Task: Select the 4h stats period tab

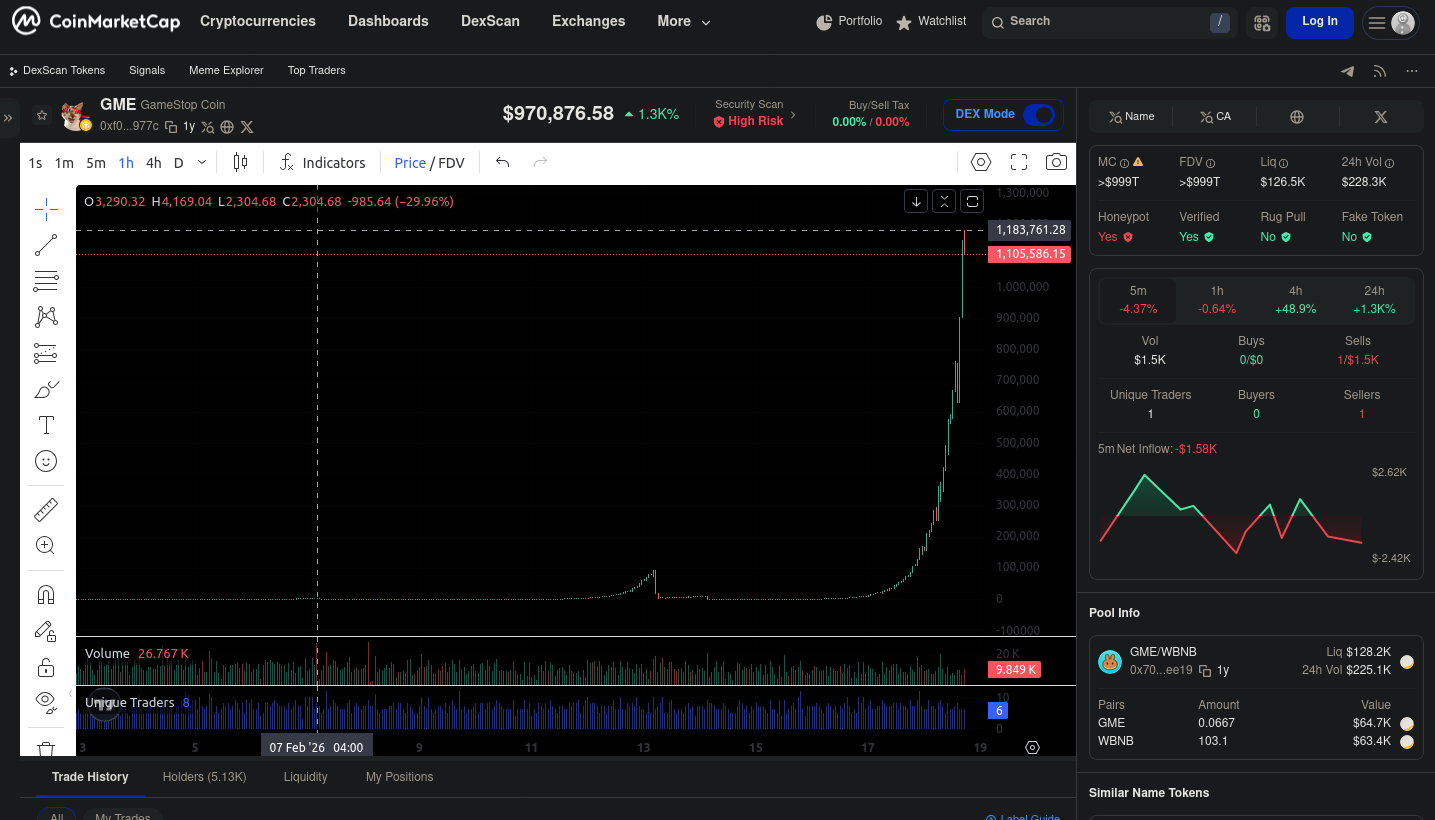Action: (x=1295, y=300)
